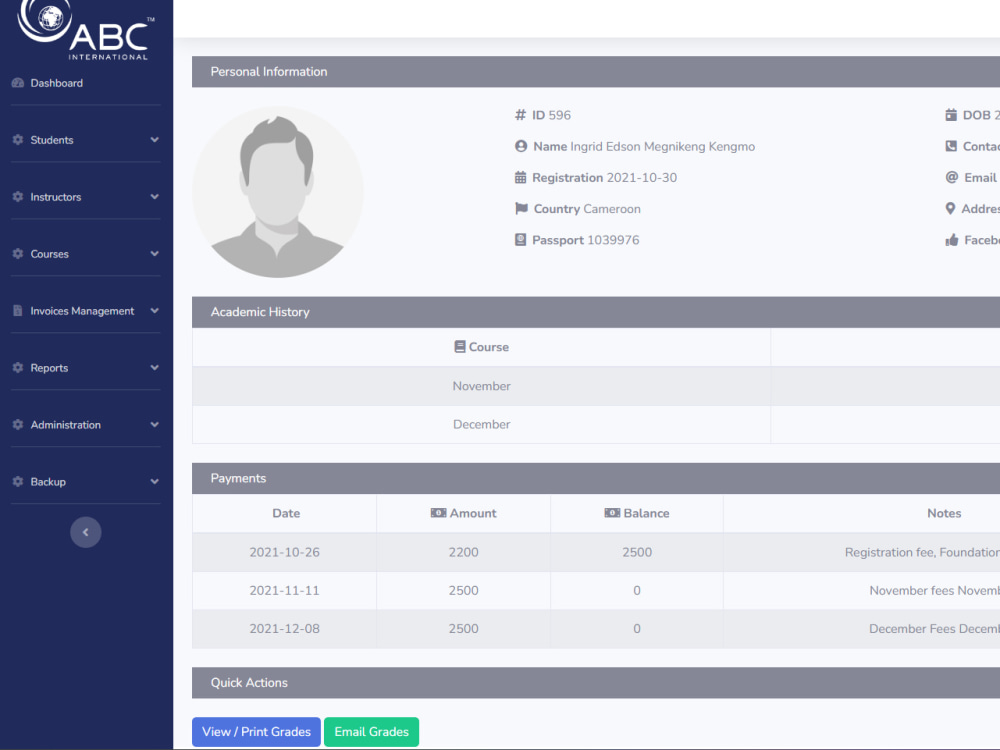Screen dimensions: 1000x750
Task: Click the phone icon beside Contact
Action: coord(953,146)
